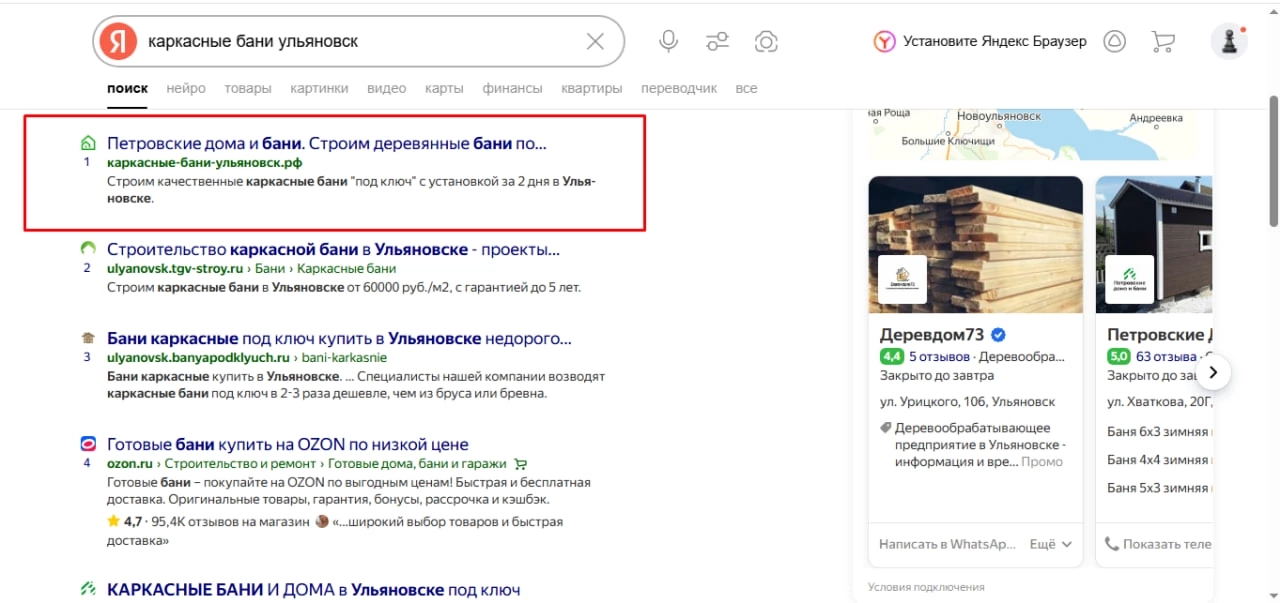
Task: Click the ulyanovsk.tgv-stroy.ru domain link
Action: click(175, 268)
